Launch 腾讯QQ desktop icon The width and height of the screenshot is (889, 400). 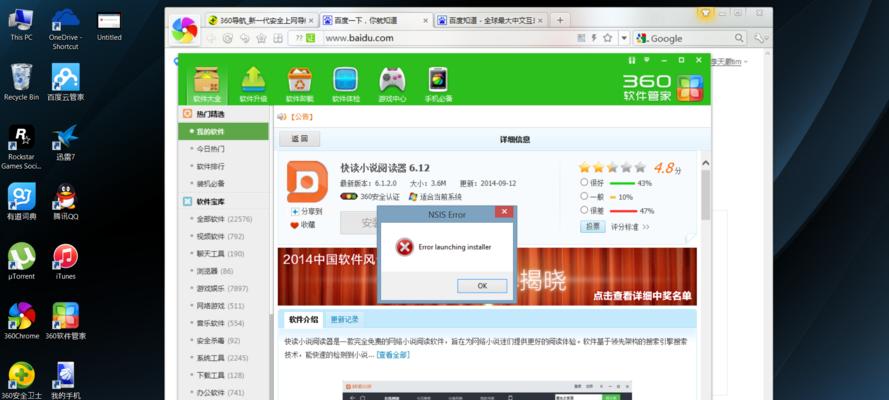[x=65, y=202]
